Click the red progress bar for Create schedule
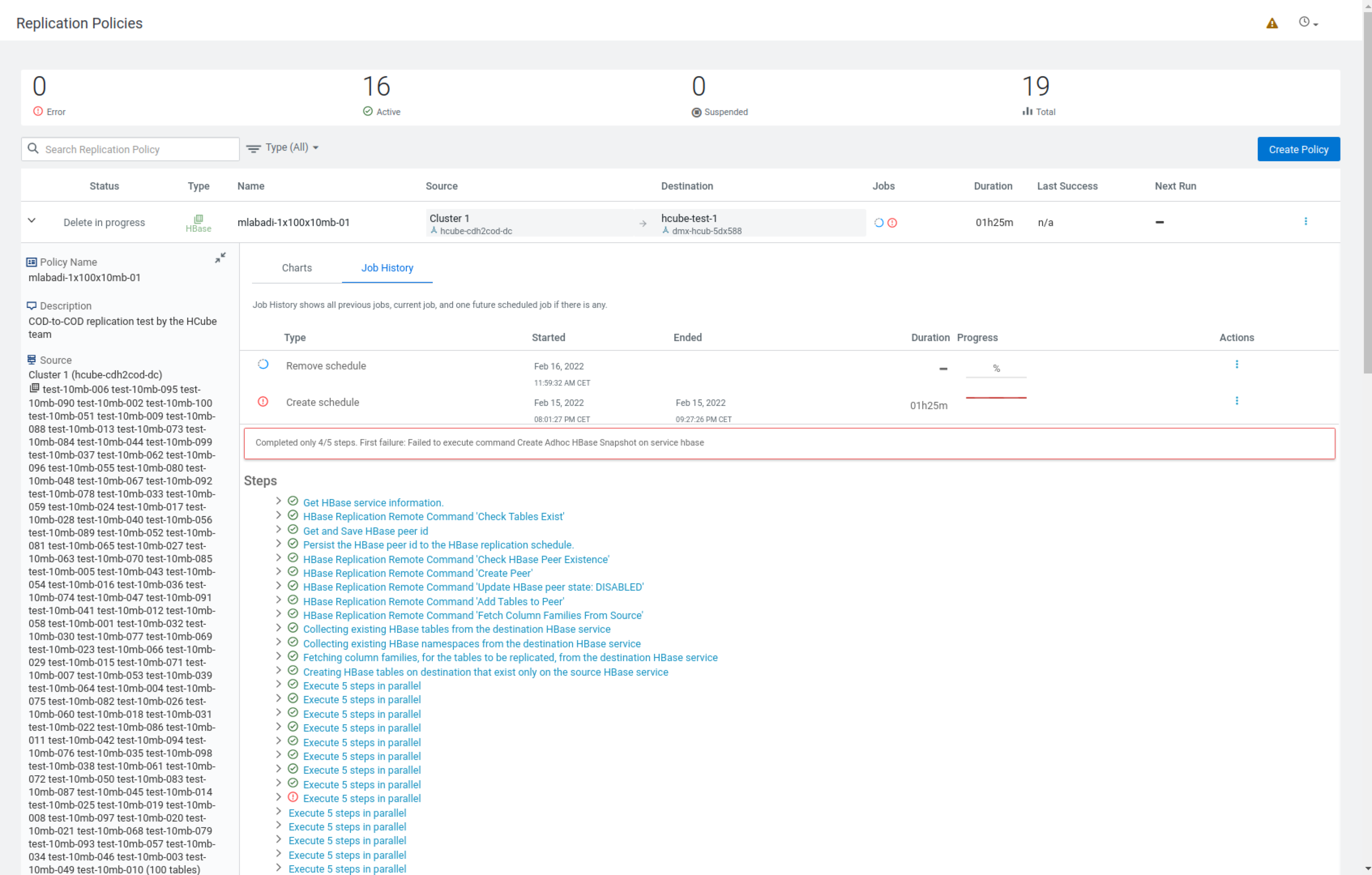The height and width of the screenshot is (875, 1372). pos(996,399)
